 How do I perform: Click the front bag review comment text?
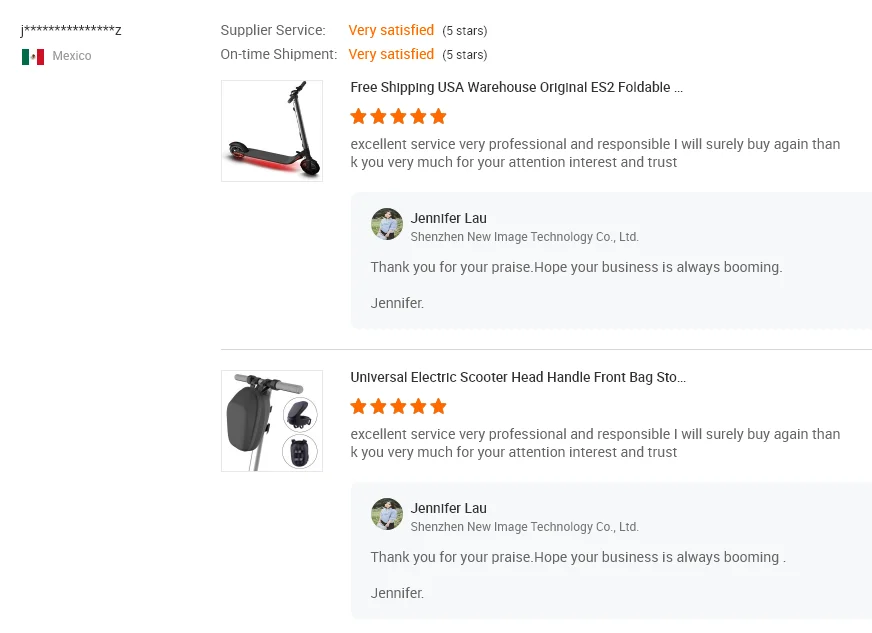coord(595,443)
